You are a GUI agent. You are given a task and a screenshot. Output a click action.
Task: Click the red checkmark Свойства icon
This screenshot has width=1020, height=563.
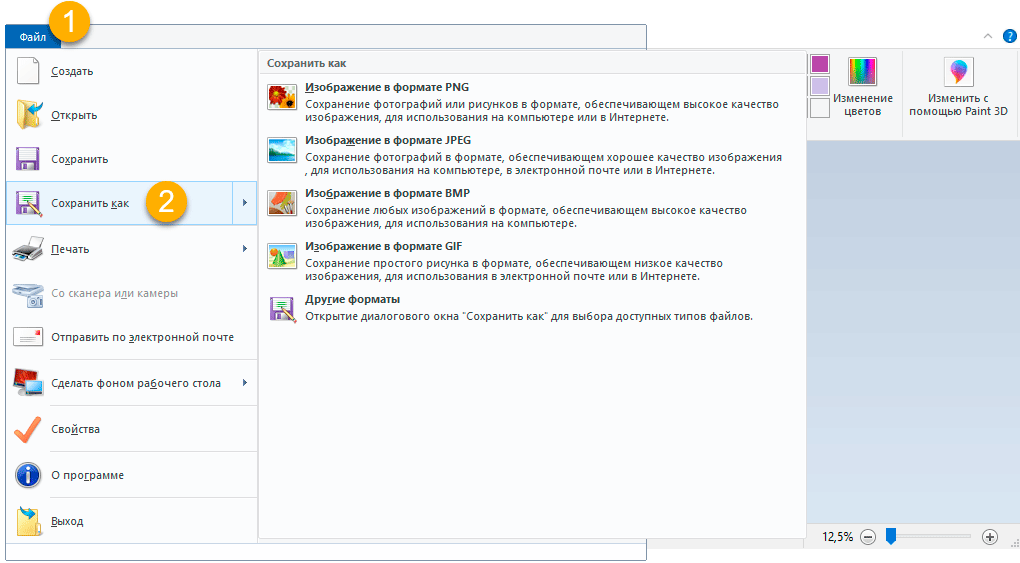(27, 429)
